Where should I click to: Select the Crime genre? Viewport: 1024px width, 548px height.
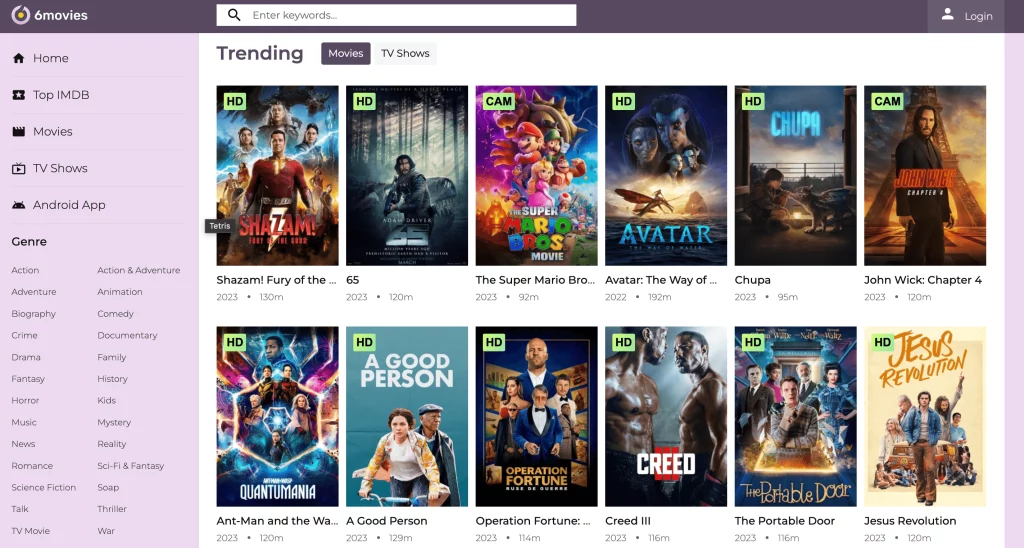[x=24, y=335]
